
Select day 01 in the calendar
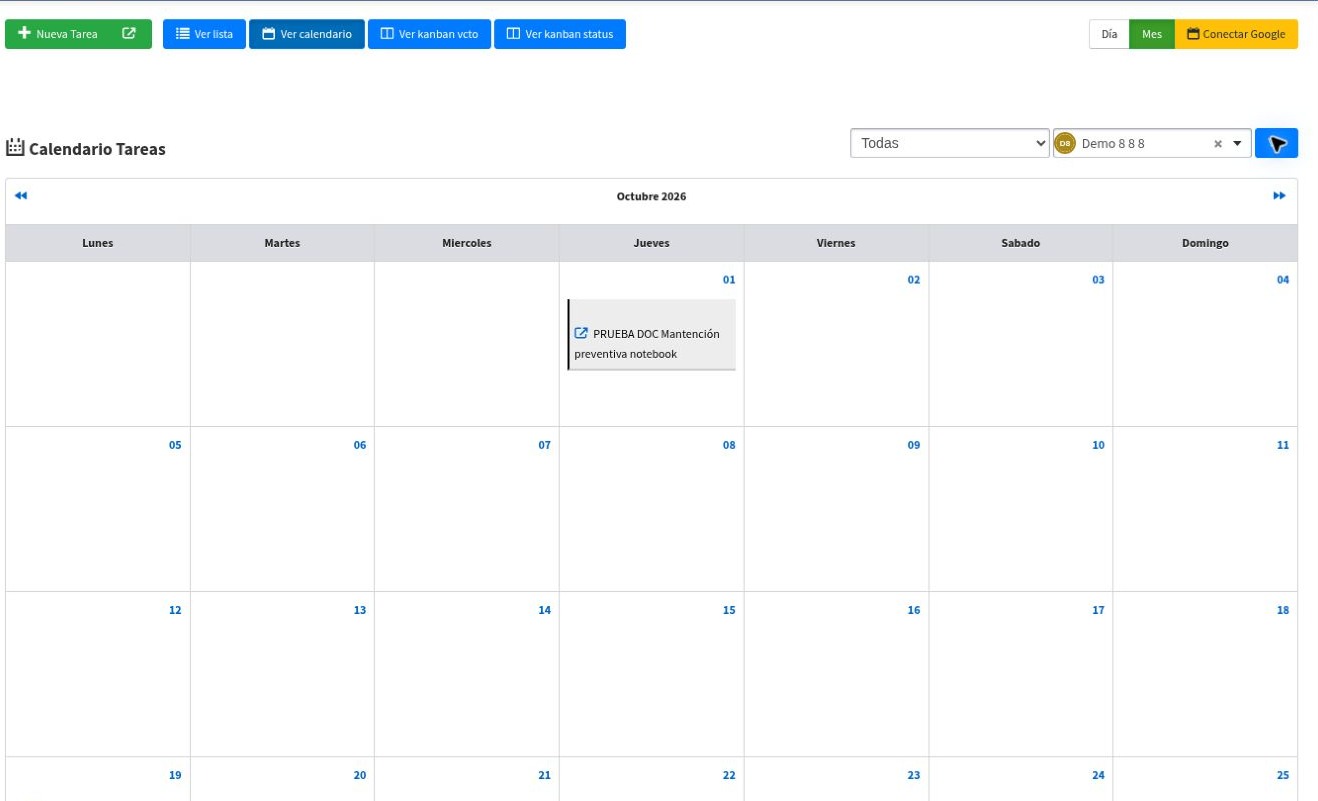pos(729,280)
